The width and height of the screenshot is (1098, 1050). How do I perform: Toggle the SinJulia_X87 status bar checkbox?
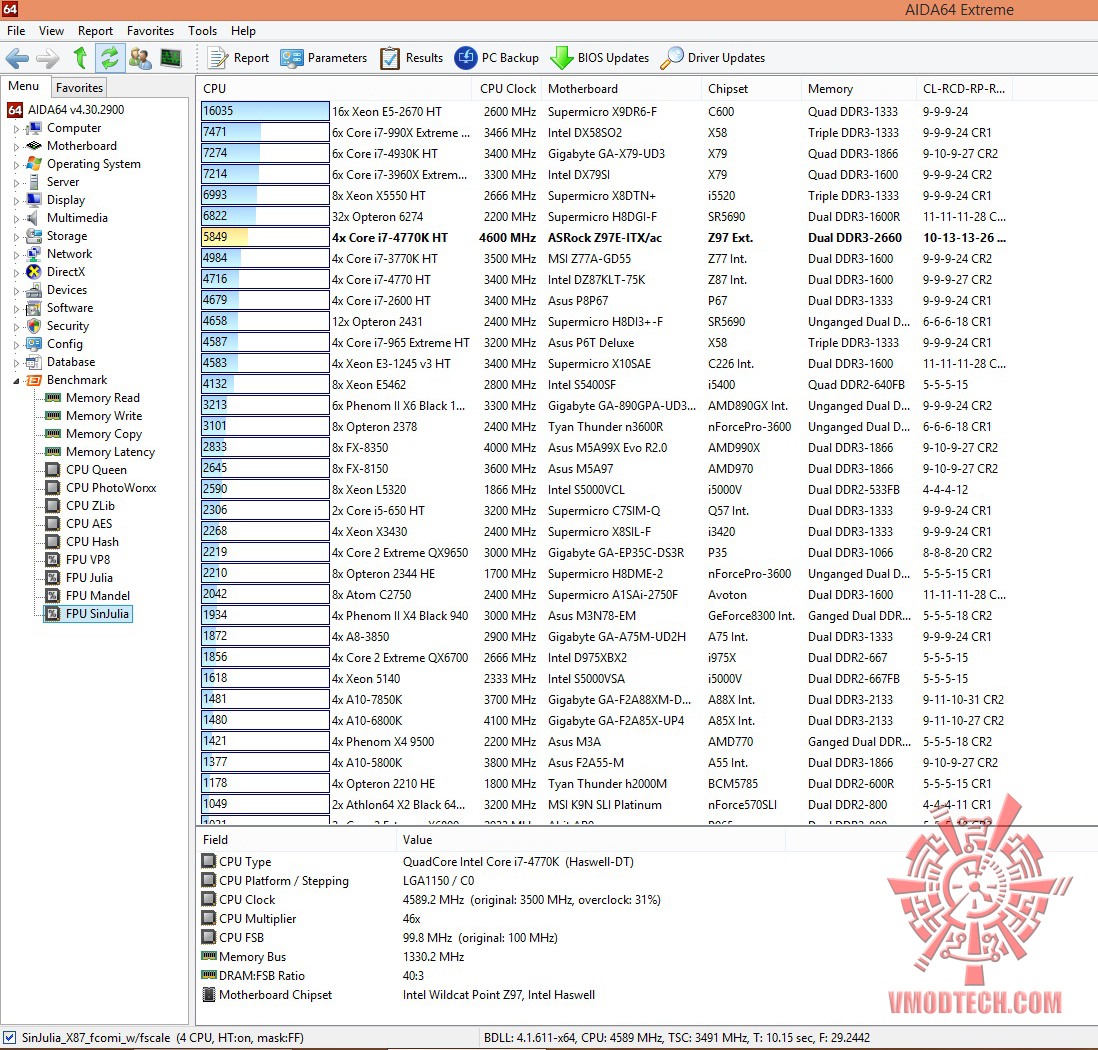coord(9,1037)
